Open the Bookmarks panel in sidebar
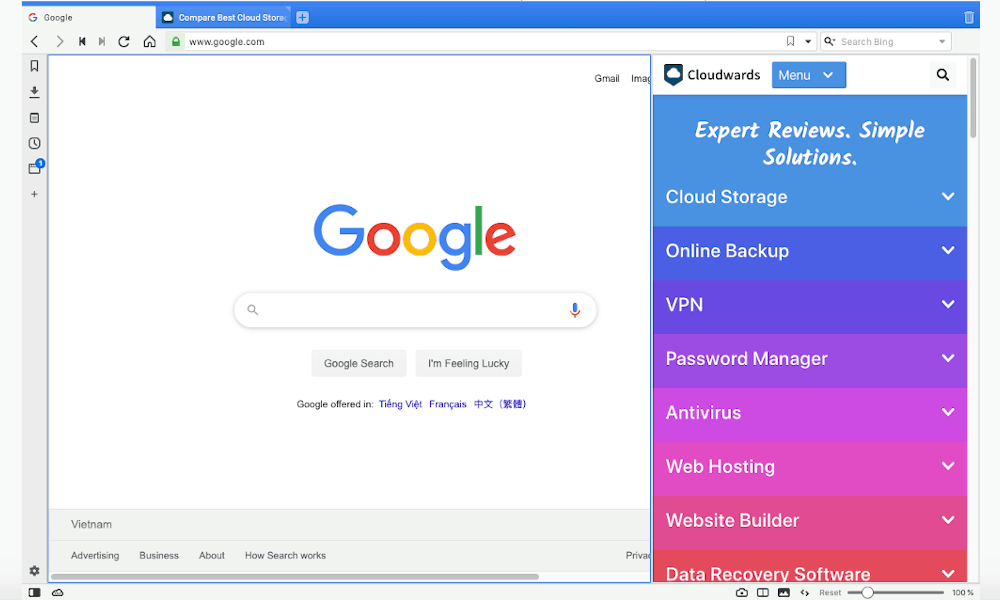 pyautogui.click(x=34, y=66)
